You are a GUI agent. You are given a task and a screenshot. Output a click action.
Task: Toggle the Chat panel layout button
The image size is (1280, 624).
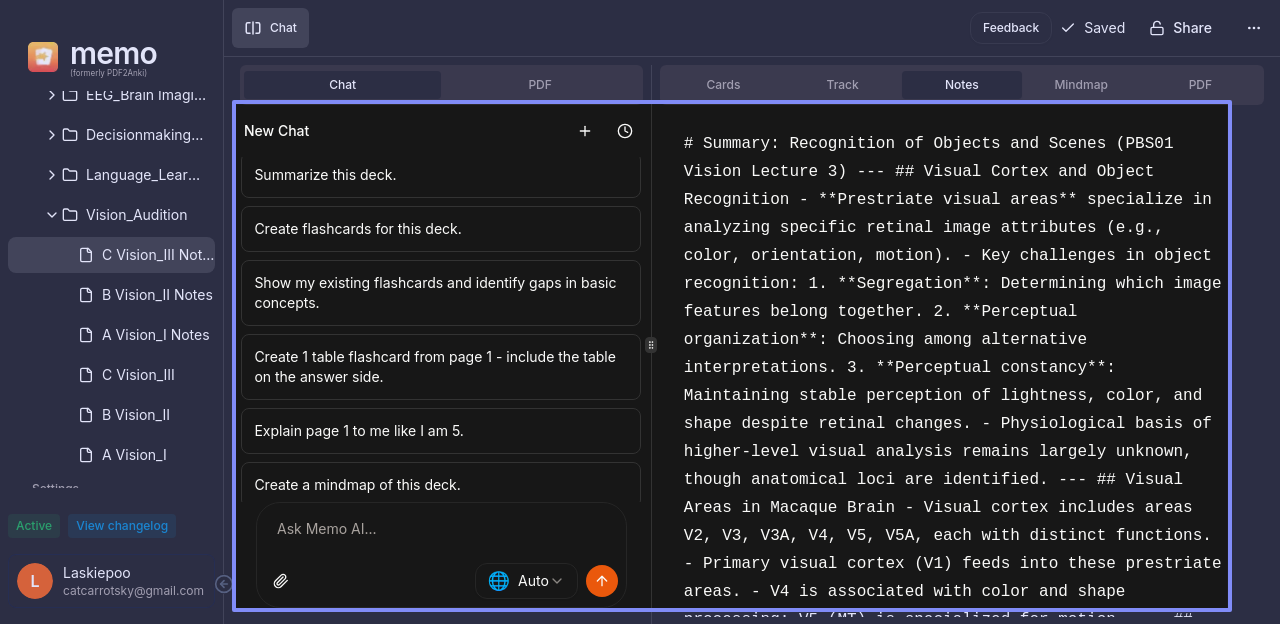click(271, 28)
